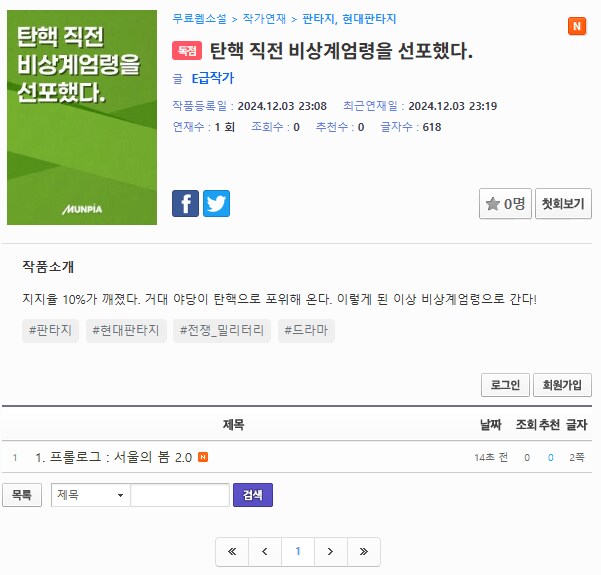Click the 연재수 value 1 회
601x575 pixels.
click(225, 127)
